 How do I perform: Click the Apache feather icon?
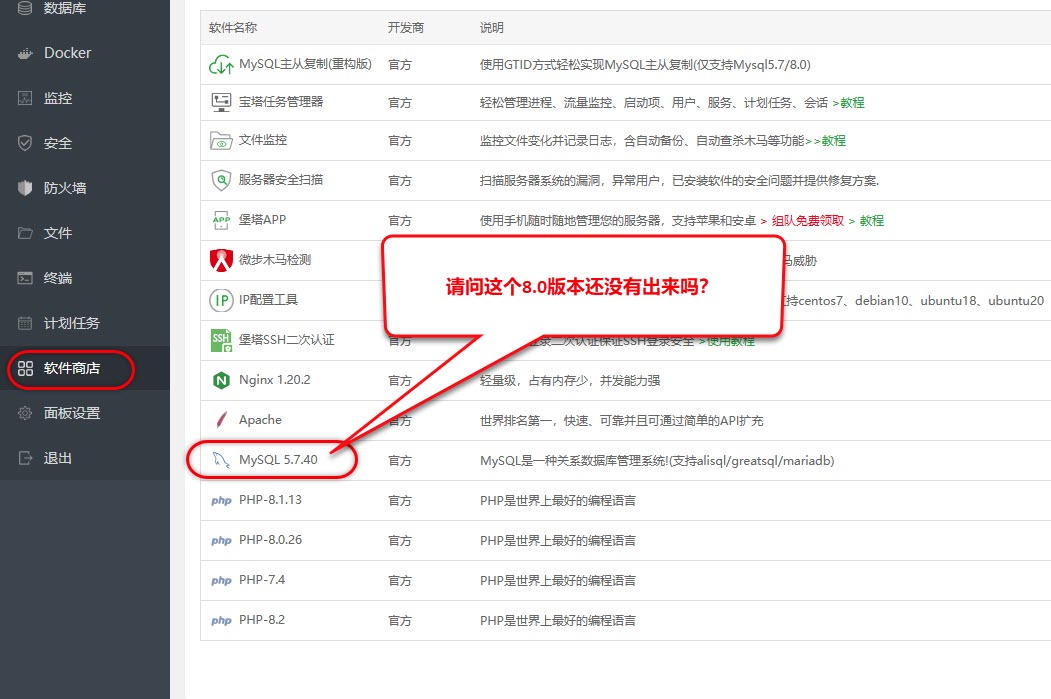[x=221, y=420]
